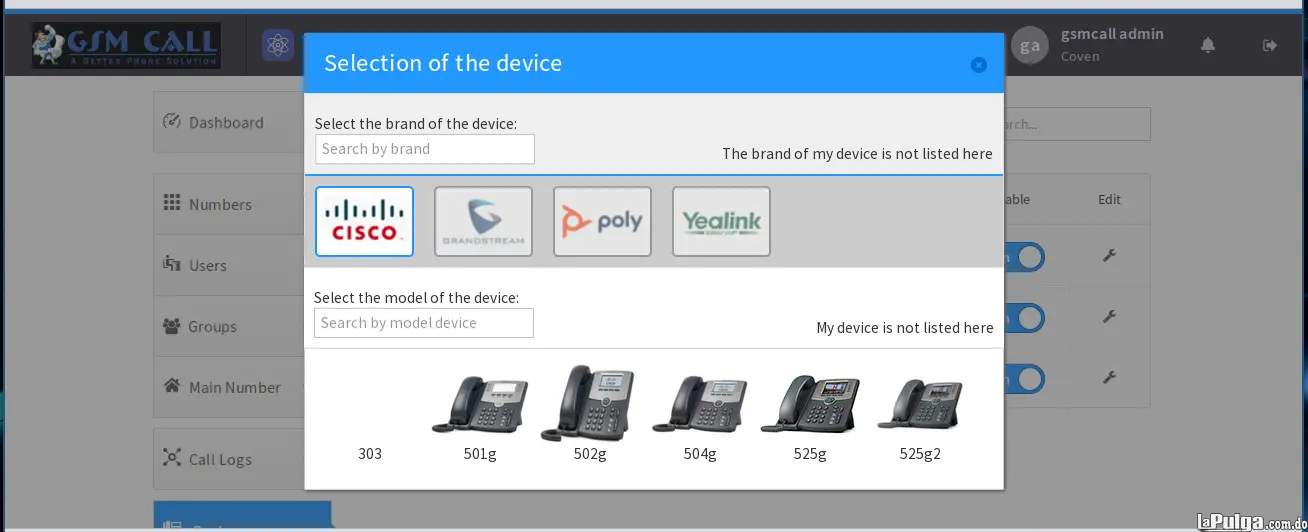1308x532 pixels.
Task: Click the GSM Call logo
Action: click(x=126, y=46)
